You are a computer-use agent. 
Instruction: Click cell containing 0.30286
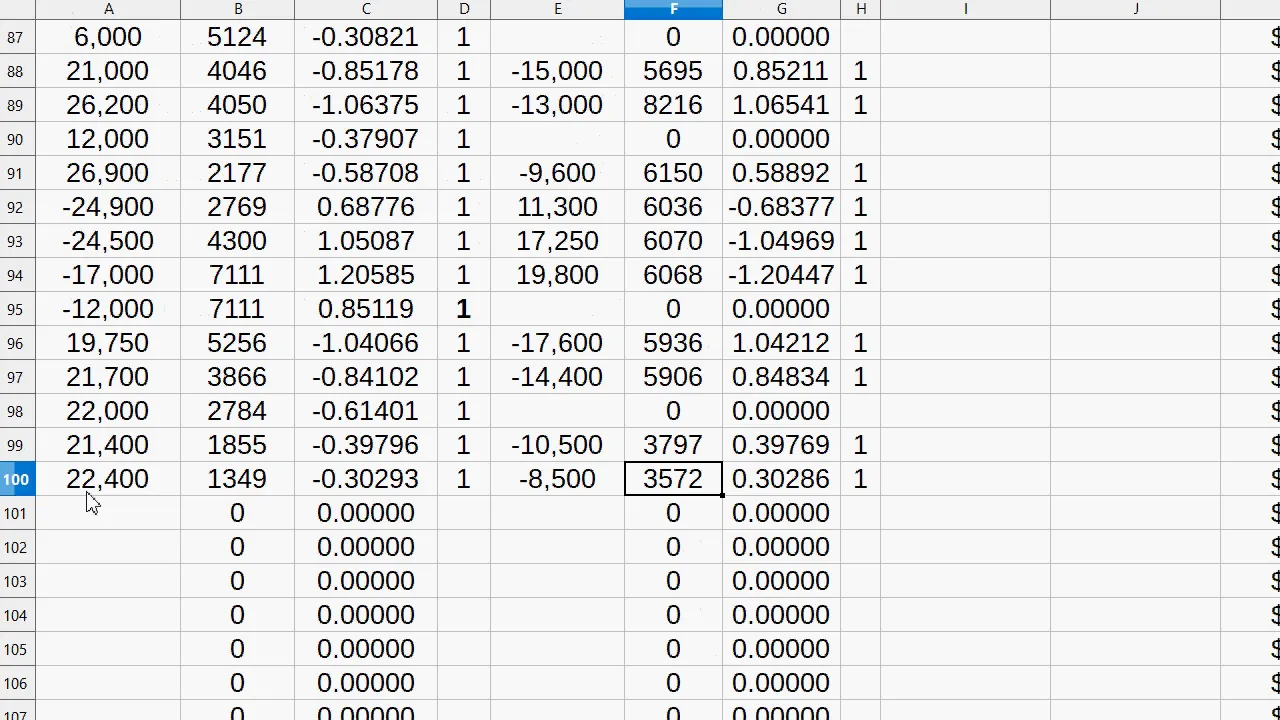pyautogui.click(x=781, y=479)
